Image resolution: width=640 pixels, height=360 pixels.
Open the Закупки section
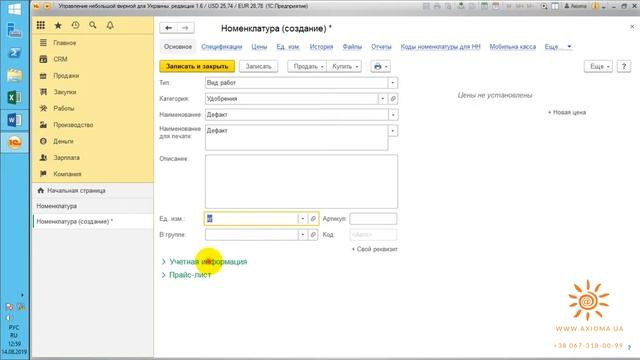64,92
